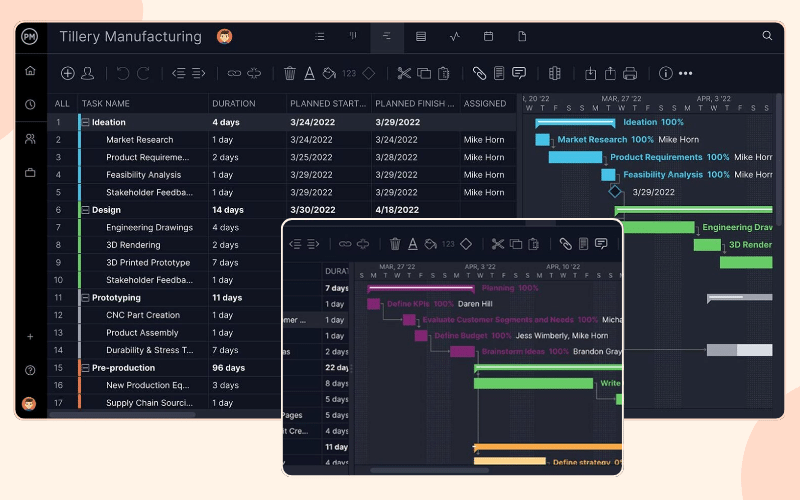
Task: Collapse the Design task group
Action: [86, 210]
